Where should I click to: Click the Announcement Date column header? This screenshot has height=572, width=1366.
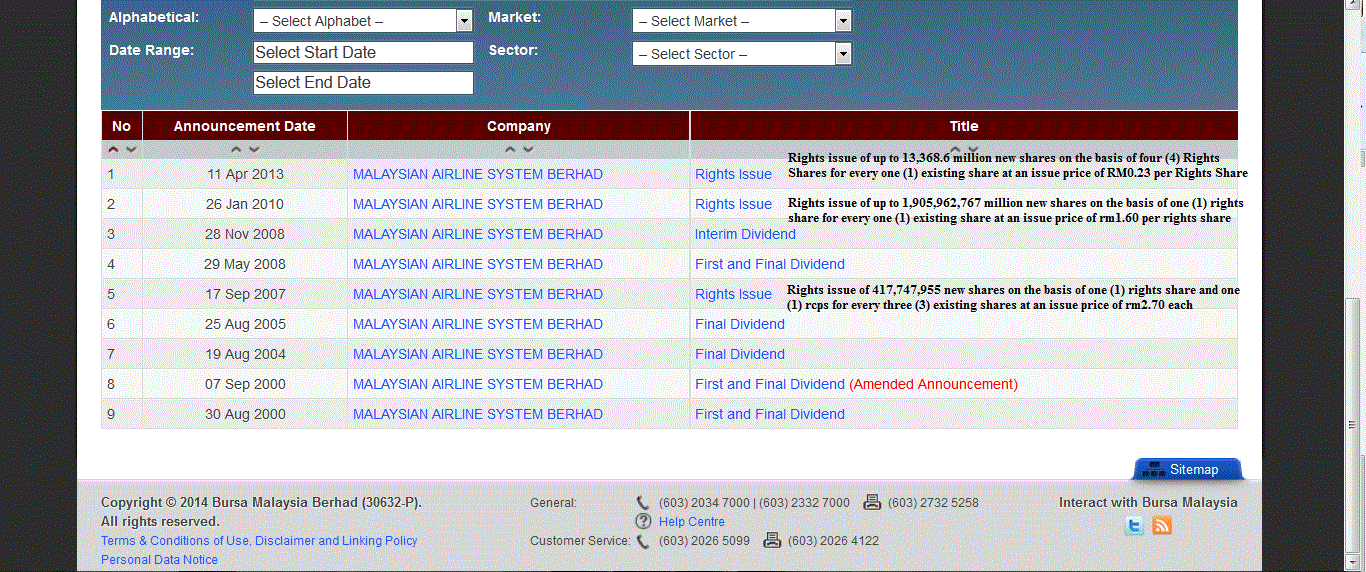245,126
